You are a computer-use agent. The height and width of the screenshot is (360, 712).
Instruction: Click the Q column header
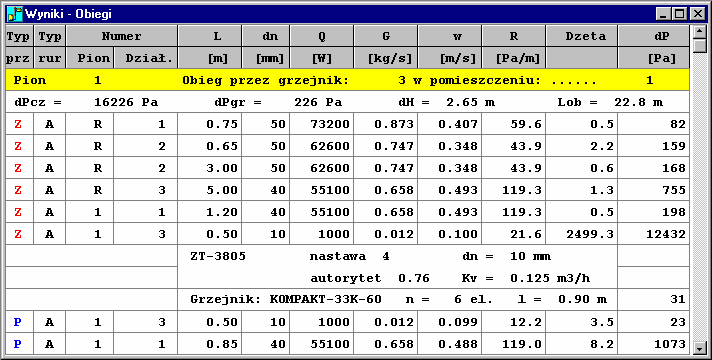[x=321, y=36]
